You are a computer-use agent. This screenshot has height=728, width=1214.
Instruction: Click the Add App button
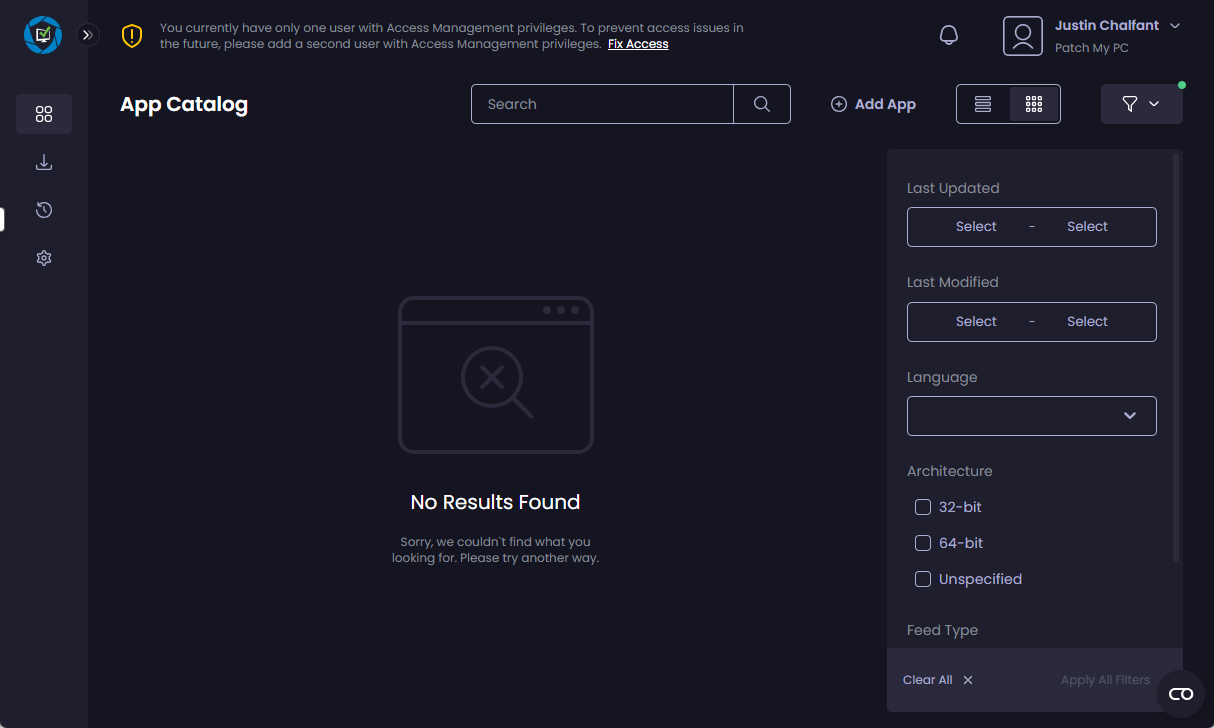coord(873,104)
